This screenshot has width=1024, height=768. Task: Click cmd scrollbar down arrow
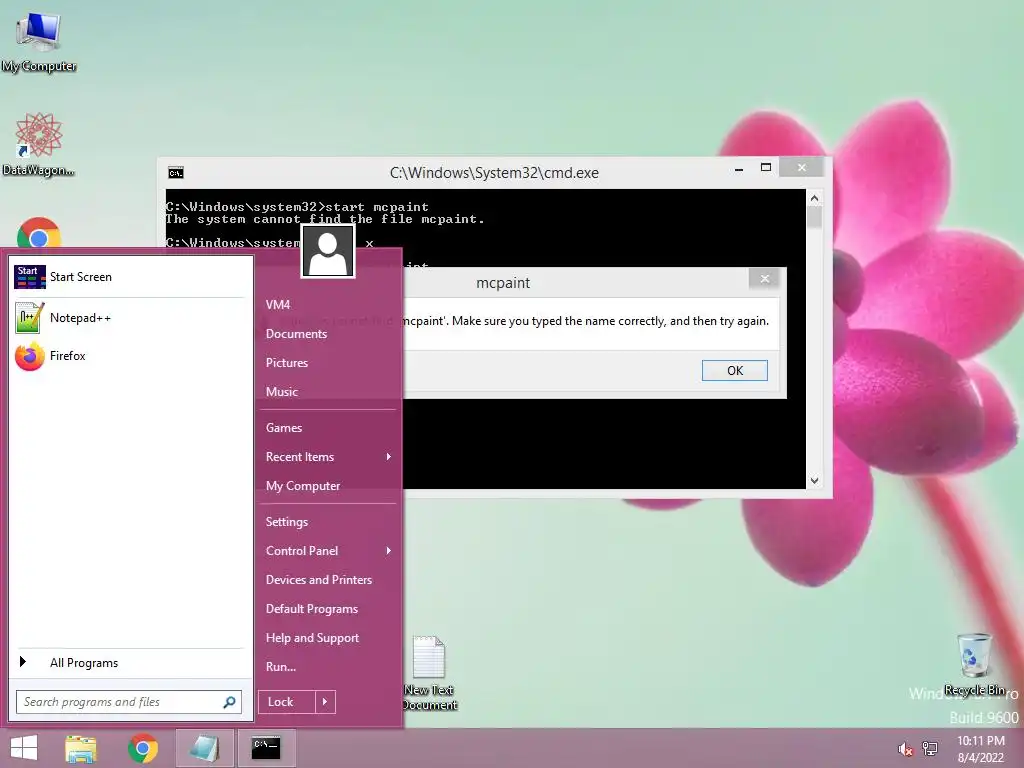[814, 481]
